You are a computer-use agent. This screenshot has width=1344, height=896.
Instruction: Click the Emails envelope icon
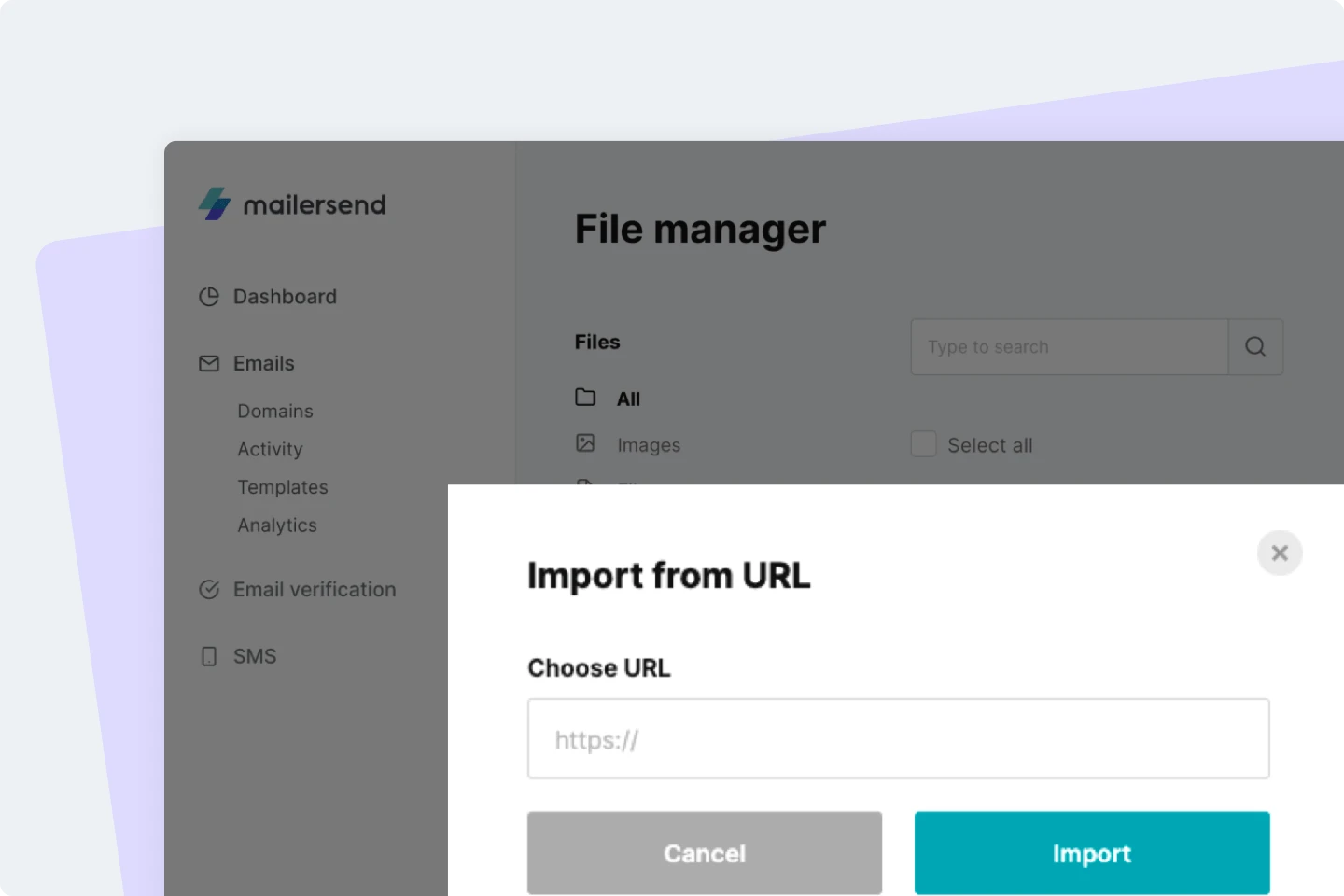coord(209,364)
